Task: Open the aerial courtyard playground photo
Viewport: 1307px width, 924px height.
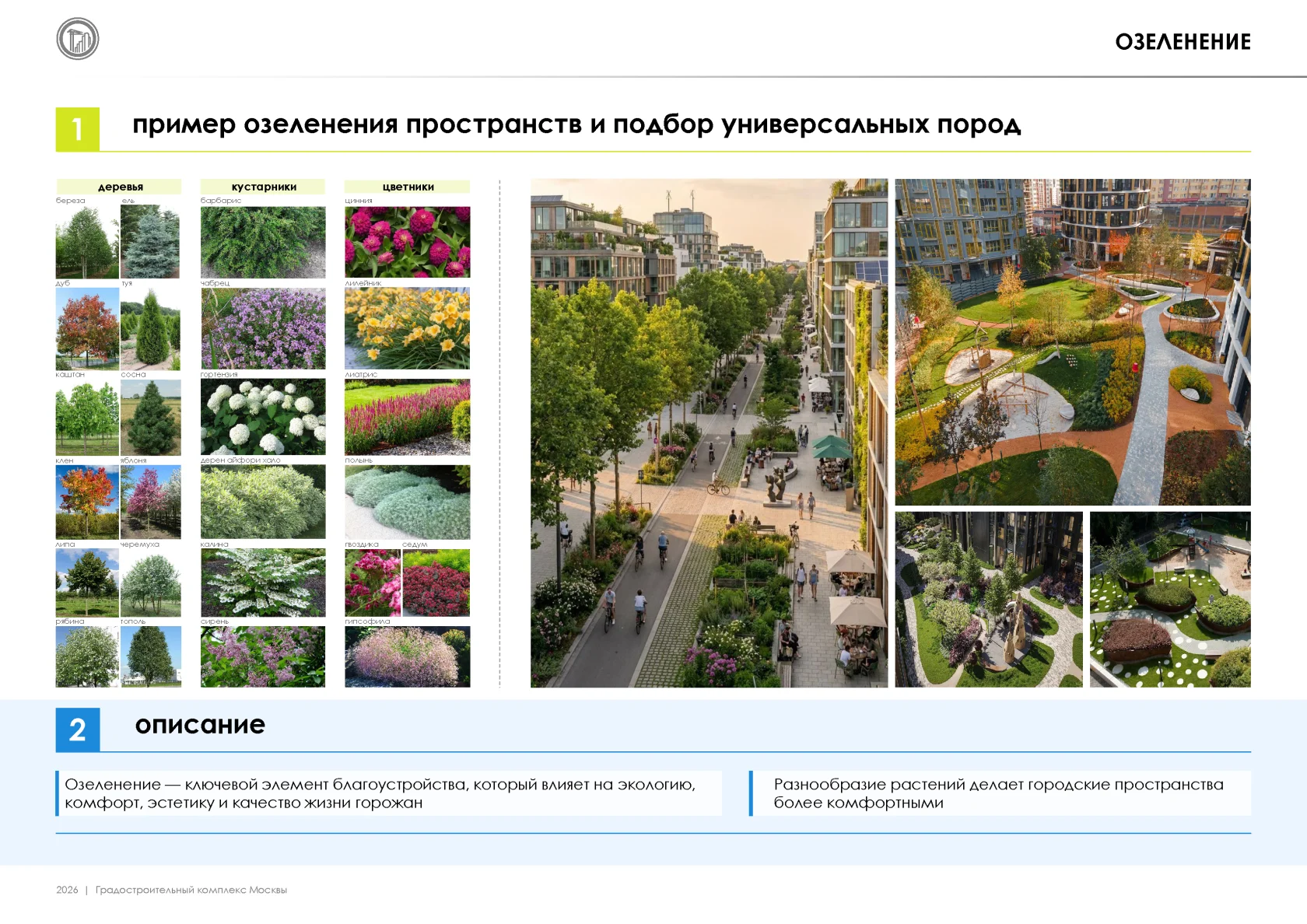Action: tap(1073, 342)
